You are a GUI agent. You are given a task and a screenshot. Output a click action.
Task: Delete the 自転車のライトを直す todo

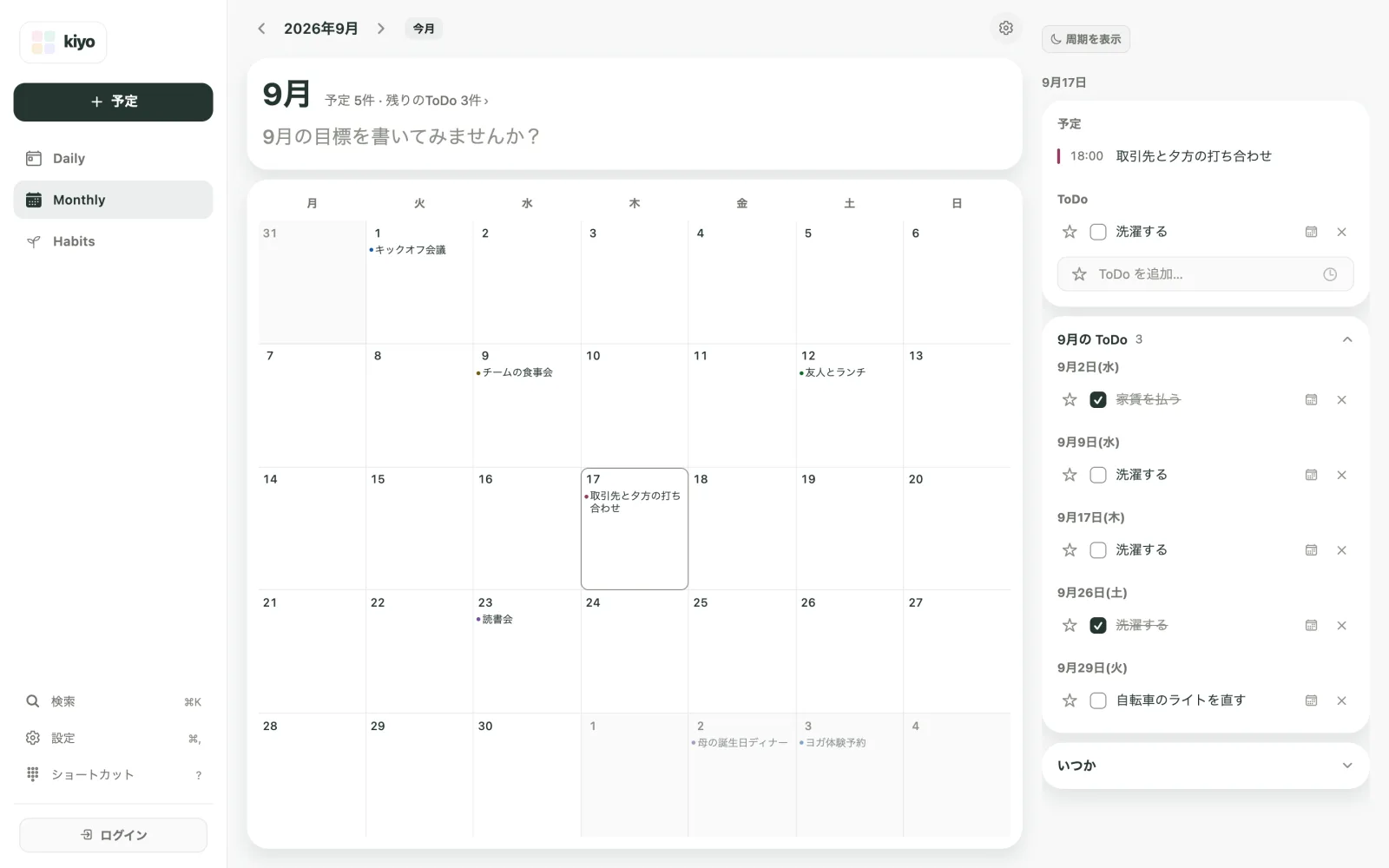[1341, 700]
